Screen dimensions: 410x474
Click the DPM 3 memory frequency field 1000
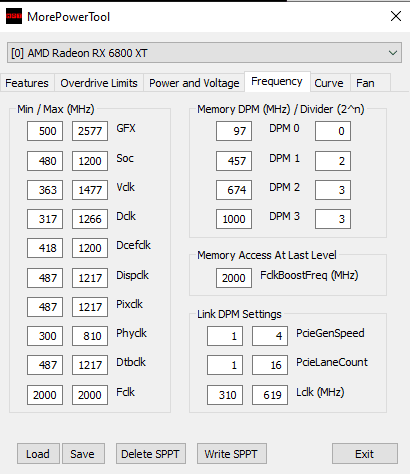click(234, 219)
